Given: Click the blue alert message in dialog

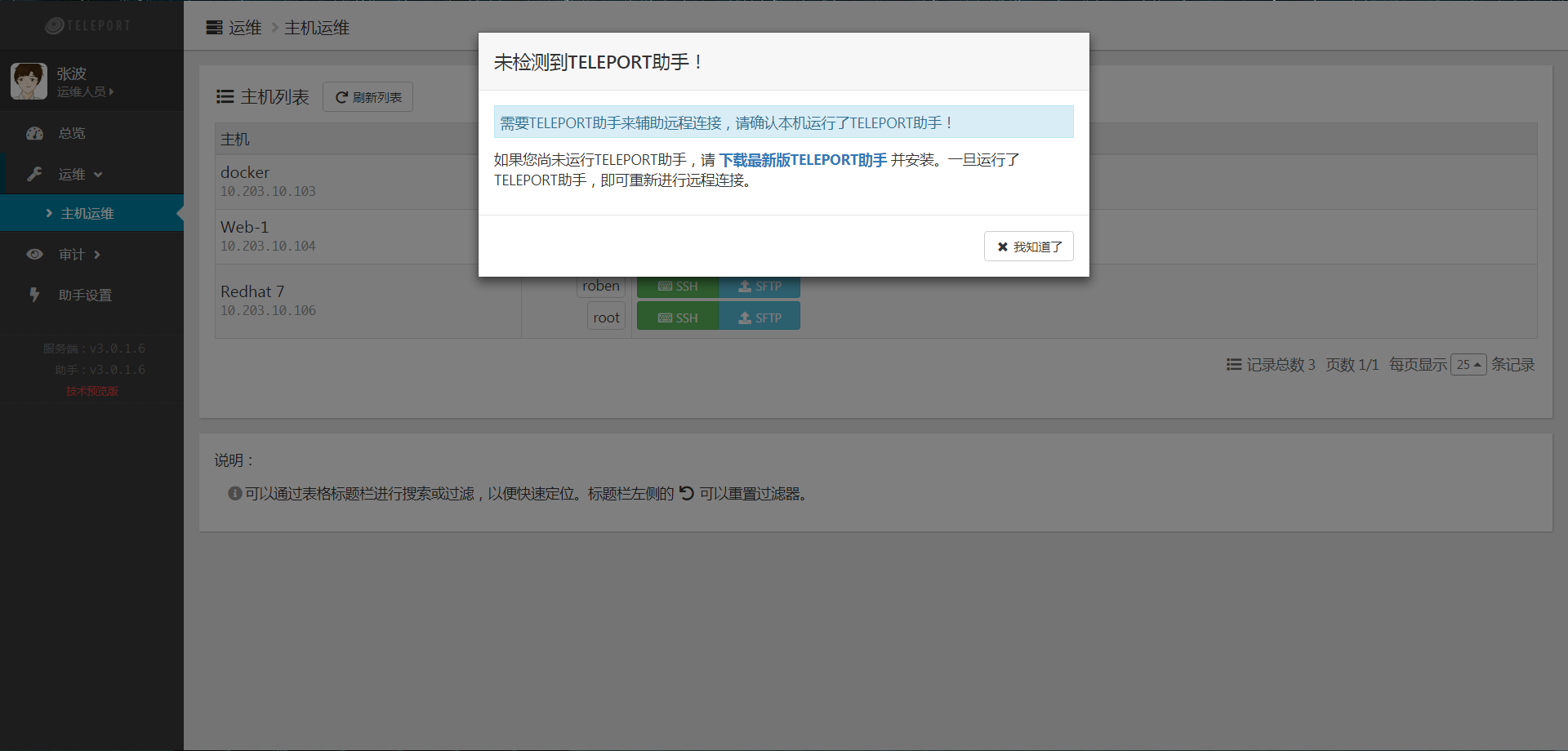Looking at the screenshot, I should tap(784, 122).
